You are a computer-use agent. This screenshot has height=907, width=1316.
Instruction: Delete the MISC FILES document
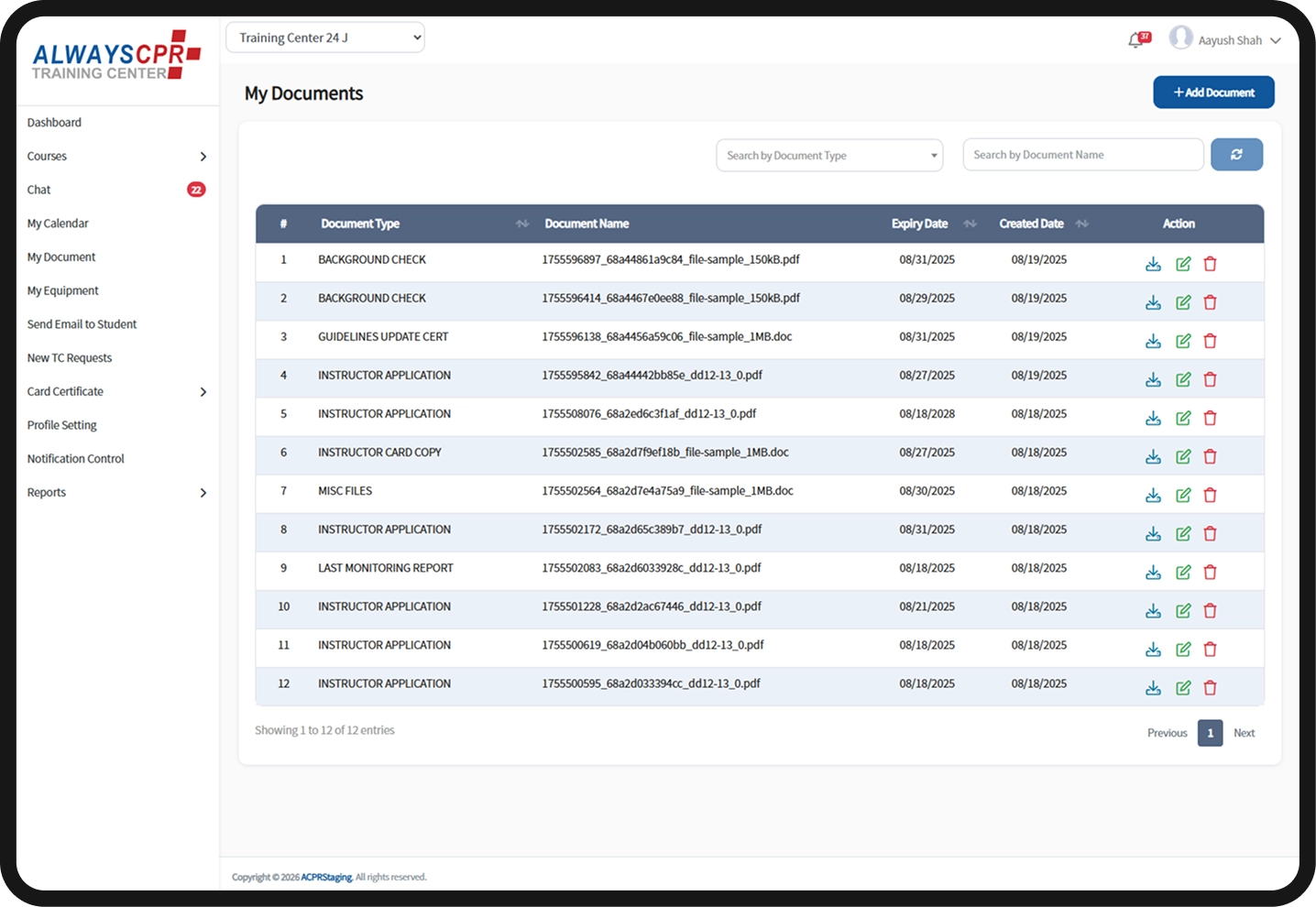[1210, 495]
